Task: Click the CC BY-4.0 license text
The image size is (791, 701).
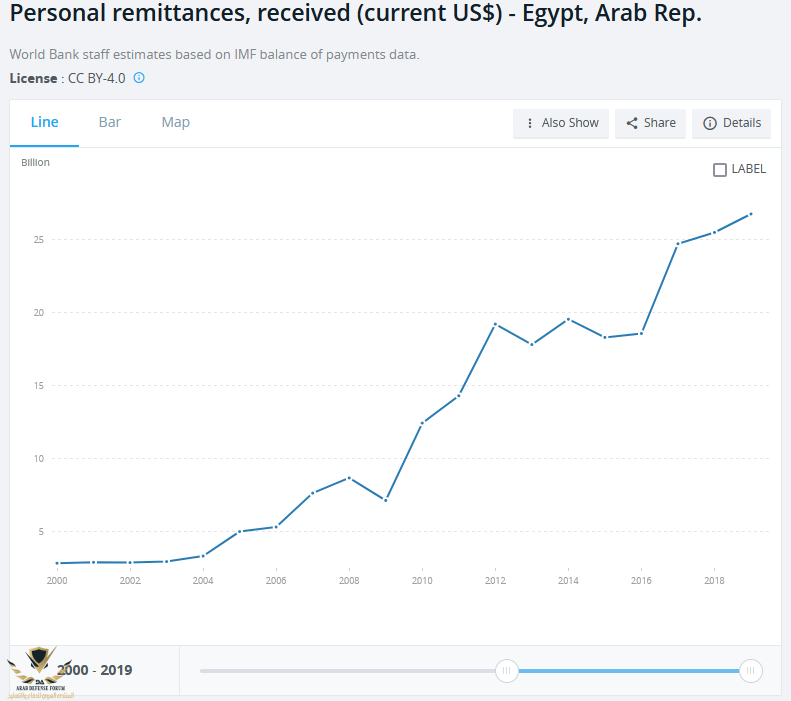Action: click(97, 77)
